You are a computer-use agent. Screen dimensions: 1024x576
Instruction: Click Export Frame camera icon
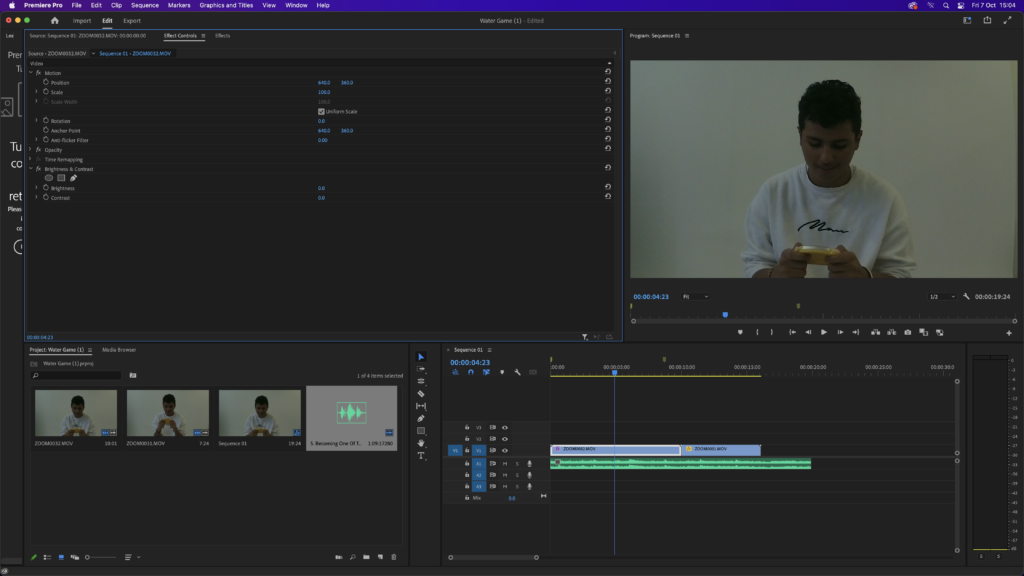coord(908,332)
